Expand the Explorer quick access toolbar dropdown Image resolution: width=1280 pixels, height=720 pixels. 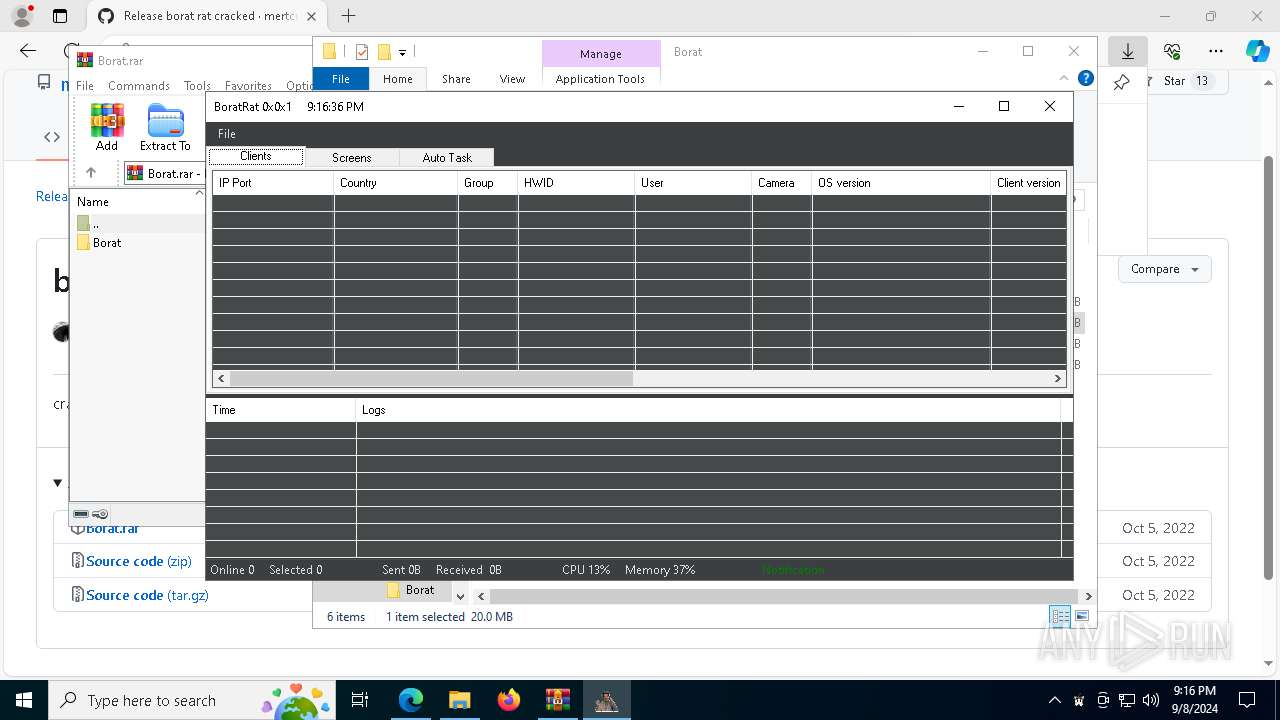(x=402, y=52)
